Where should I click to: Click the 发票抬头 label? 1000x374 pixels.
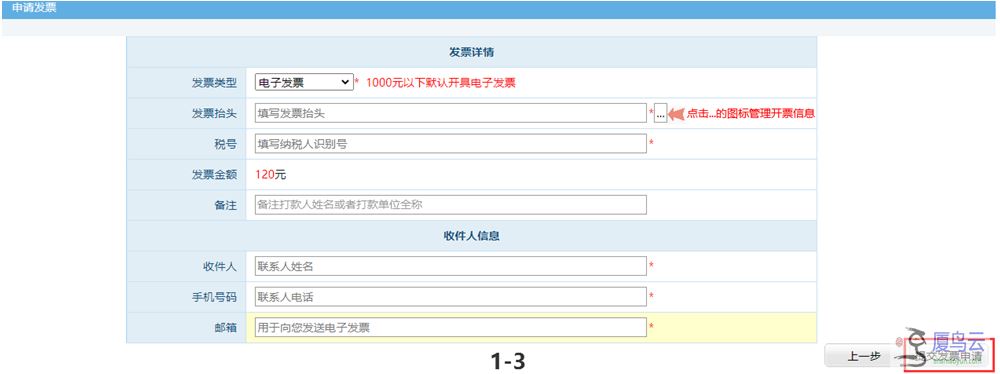click(214, 114)
